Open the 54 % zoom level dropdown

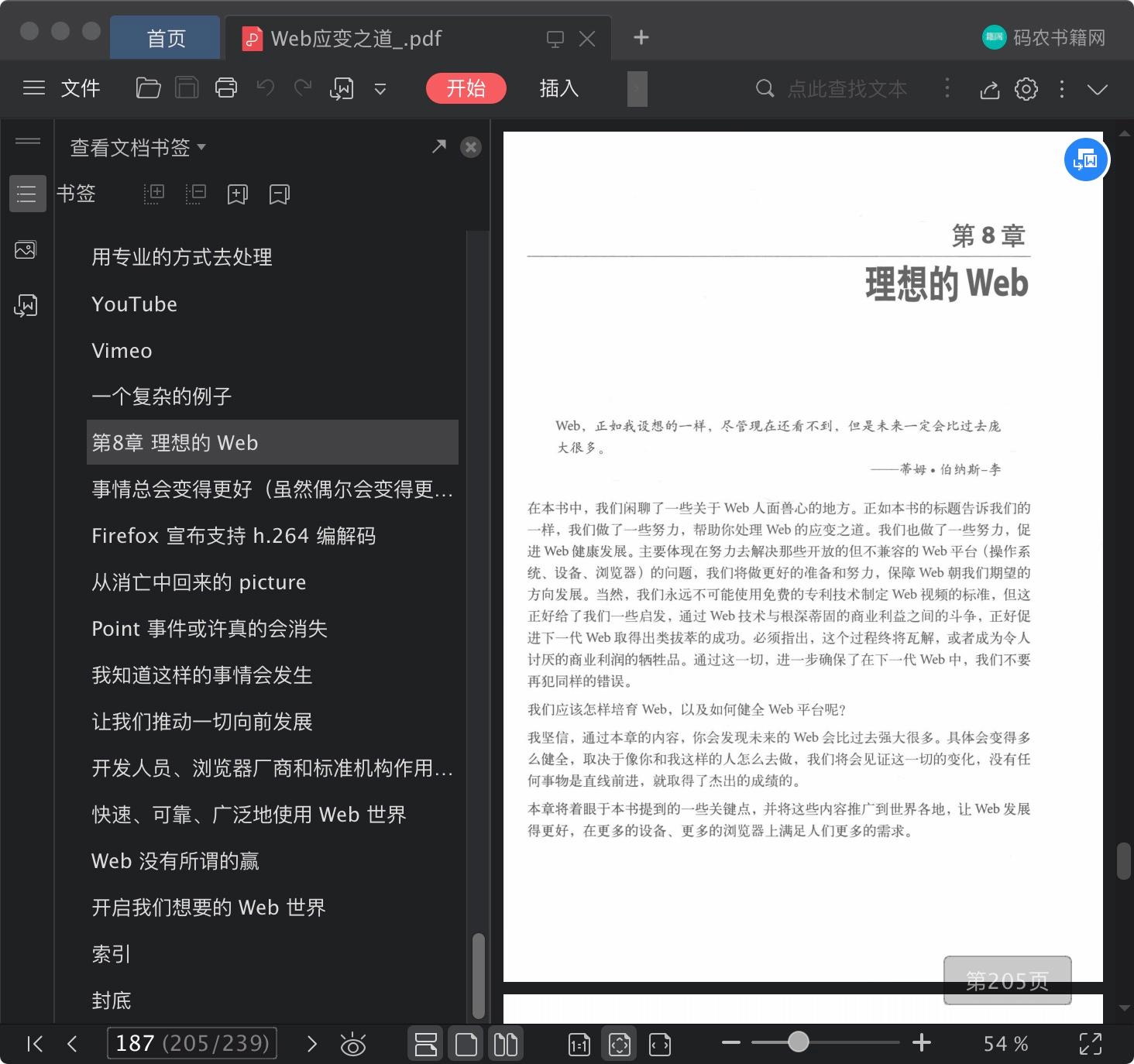(x=1005, y=1044)
